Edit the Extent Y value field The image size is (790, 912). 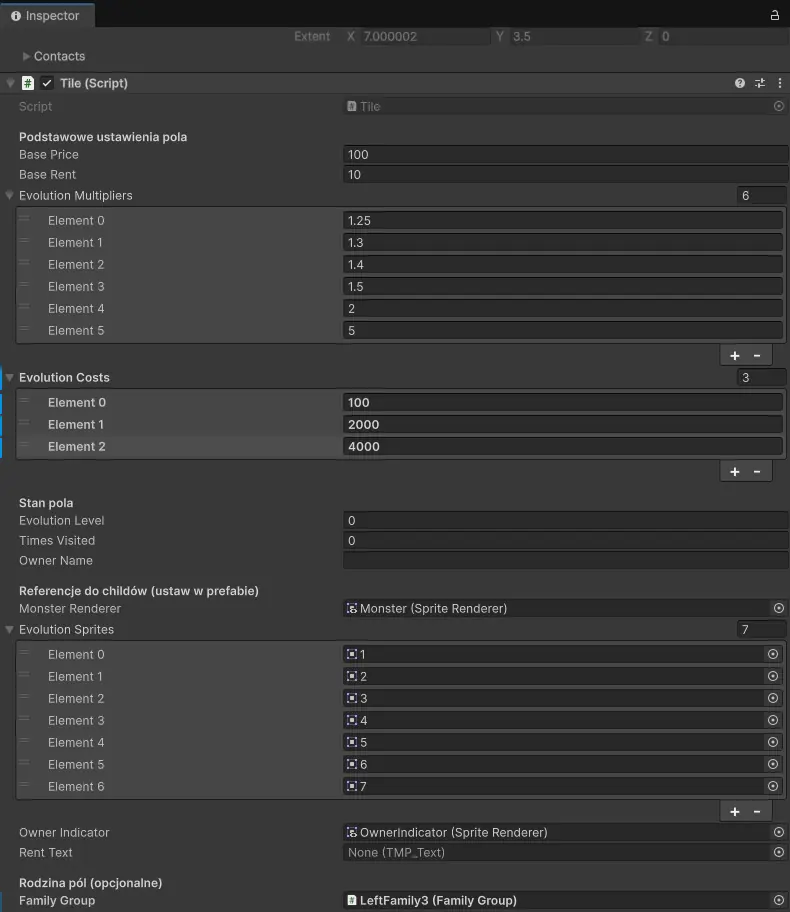(x=575, y=37)
